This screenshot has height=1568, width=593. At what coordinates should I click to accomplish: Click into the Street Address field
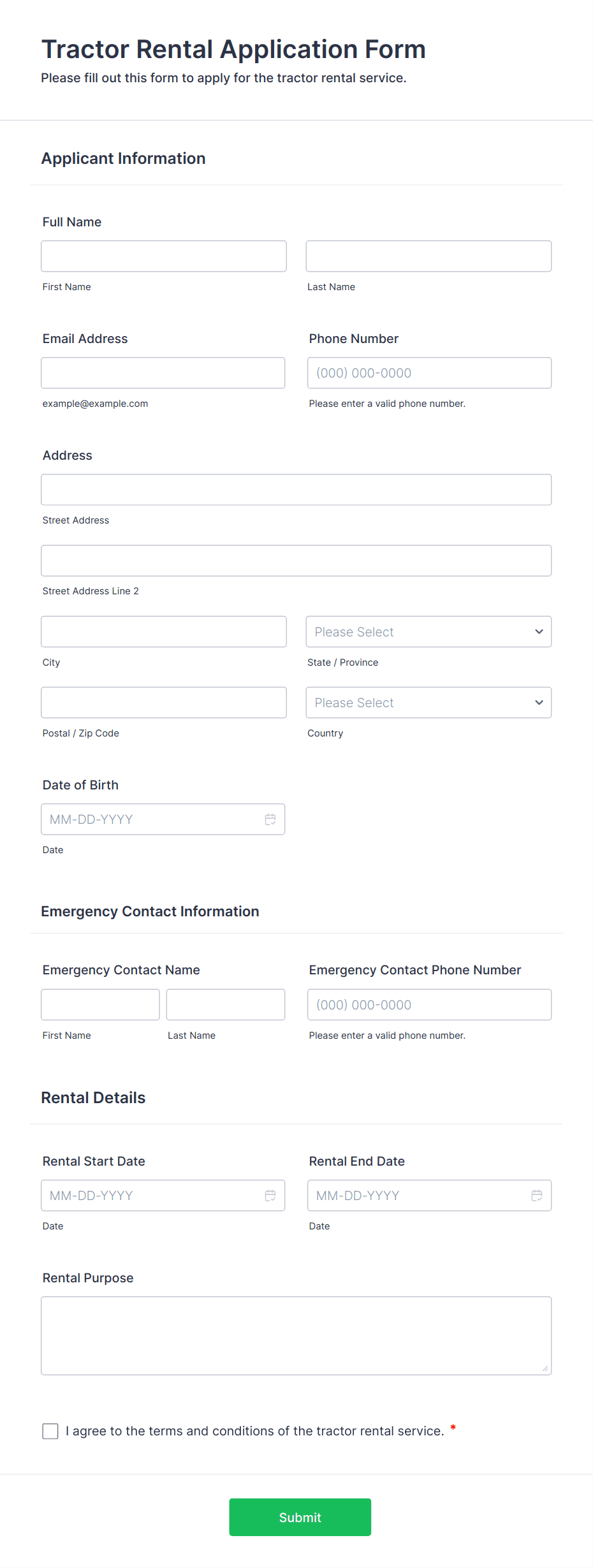point(296,490)
